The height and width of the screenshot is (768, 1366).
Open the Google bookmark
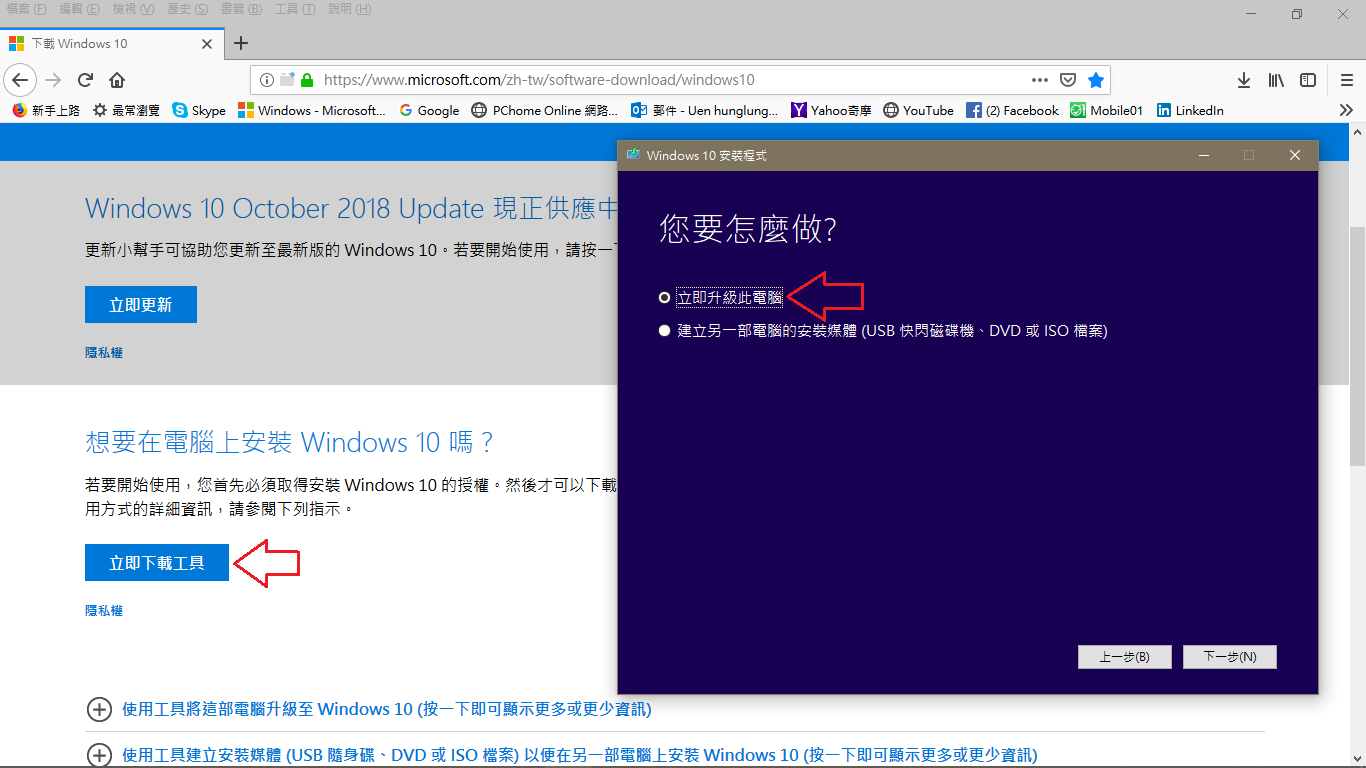pyautogui.click(x=429, y=110)
